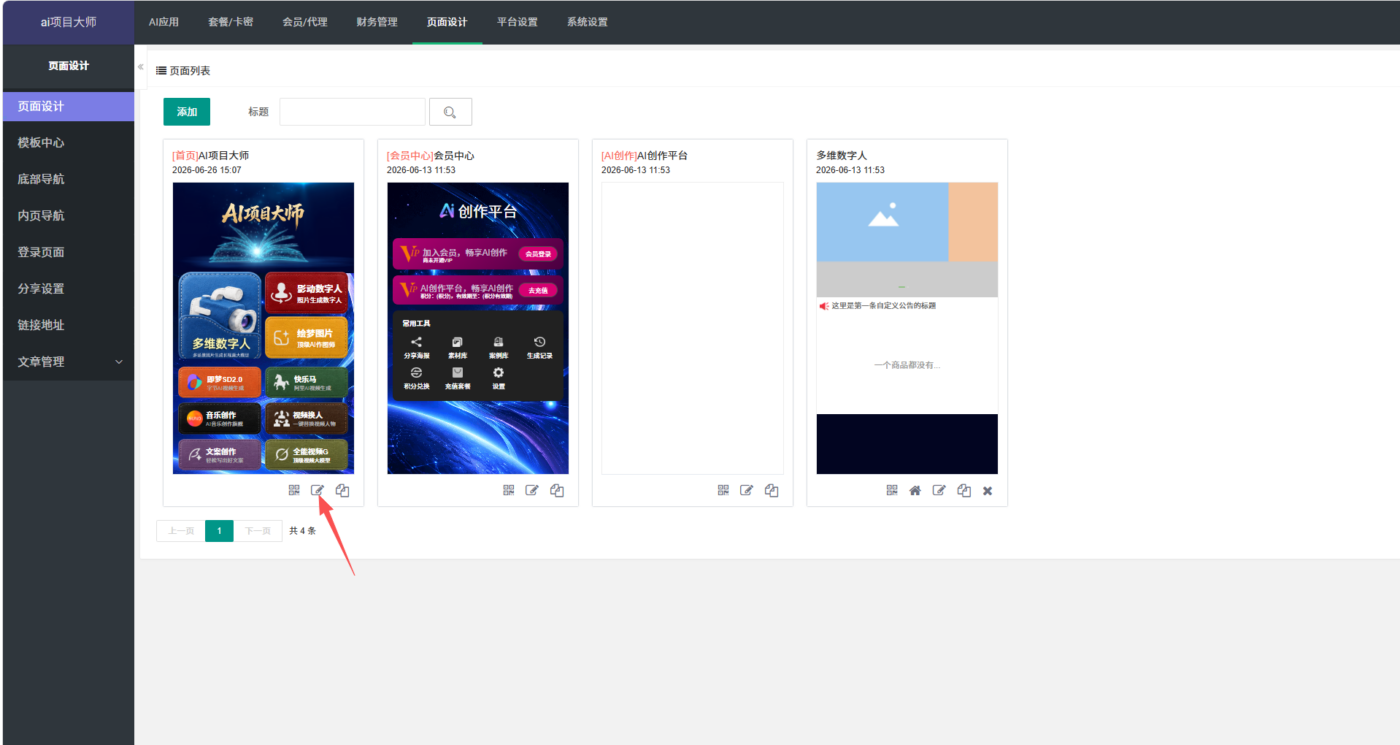Set 多维数字人 page as homepage
Screen dimensions: 1400x745
click(915, 490)
